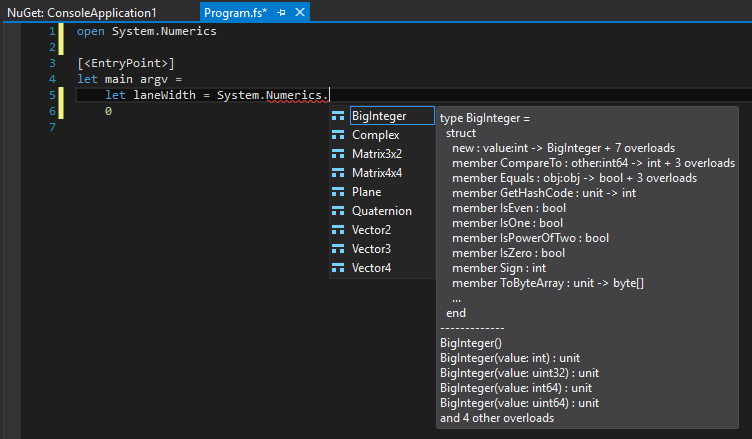The image size is (752, 439).
Task: Click the Complex struct icon
Action: click(x=338, y=135)
